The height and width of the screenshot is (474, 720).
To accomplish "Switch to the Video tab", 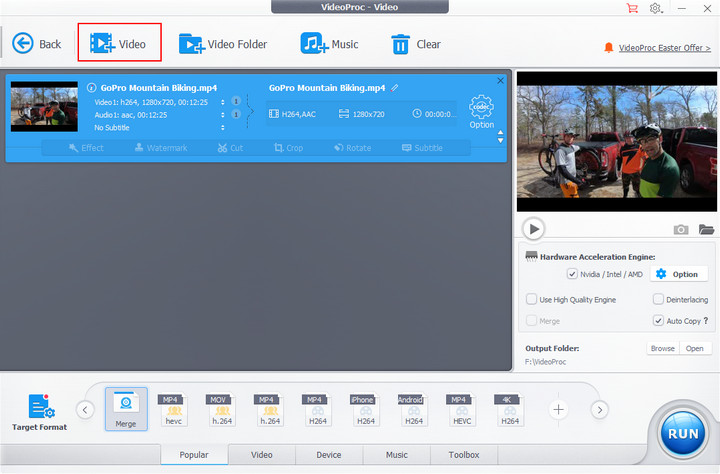I will 262,455.
